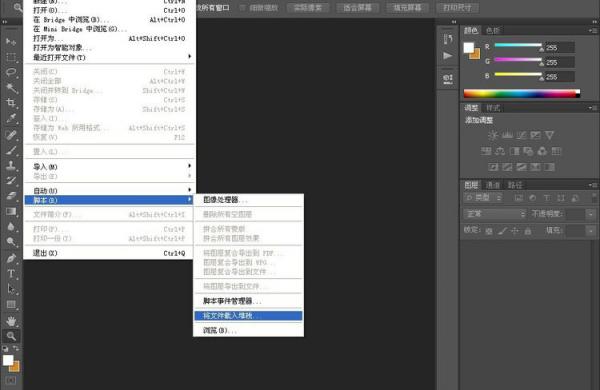The width and height of the screenshot is (600, 390).
Task: Click the 适合屏幕 button
Action: (x=357, y=8)
